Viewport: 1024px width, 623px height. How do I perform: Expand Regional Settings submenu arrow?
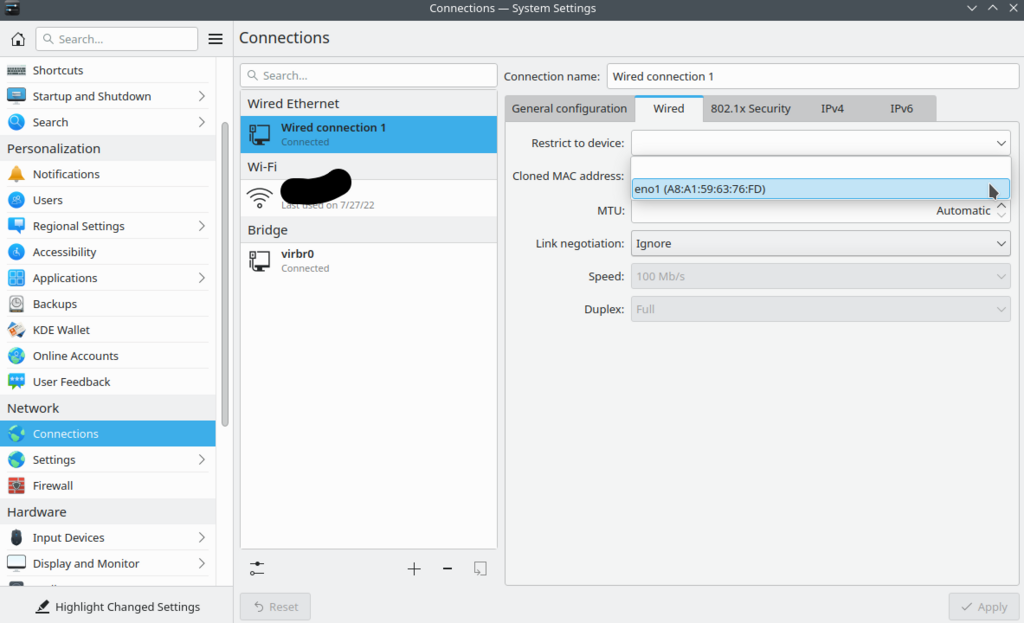tap(201, 226)
